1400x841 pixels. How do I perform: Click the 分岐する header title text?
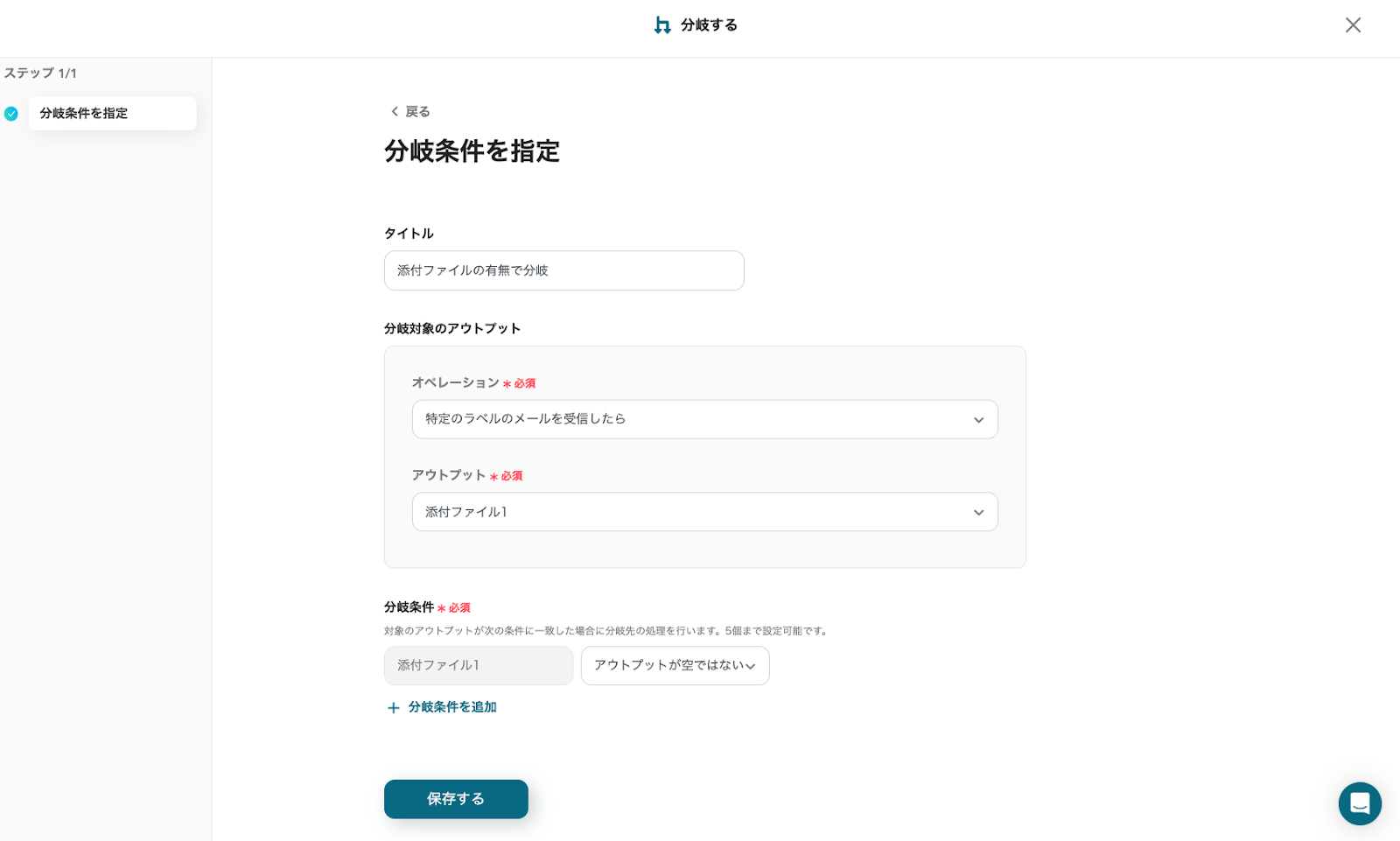709,25
